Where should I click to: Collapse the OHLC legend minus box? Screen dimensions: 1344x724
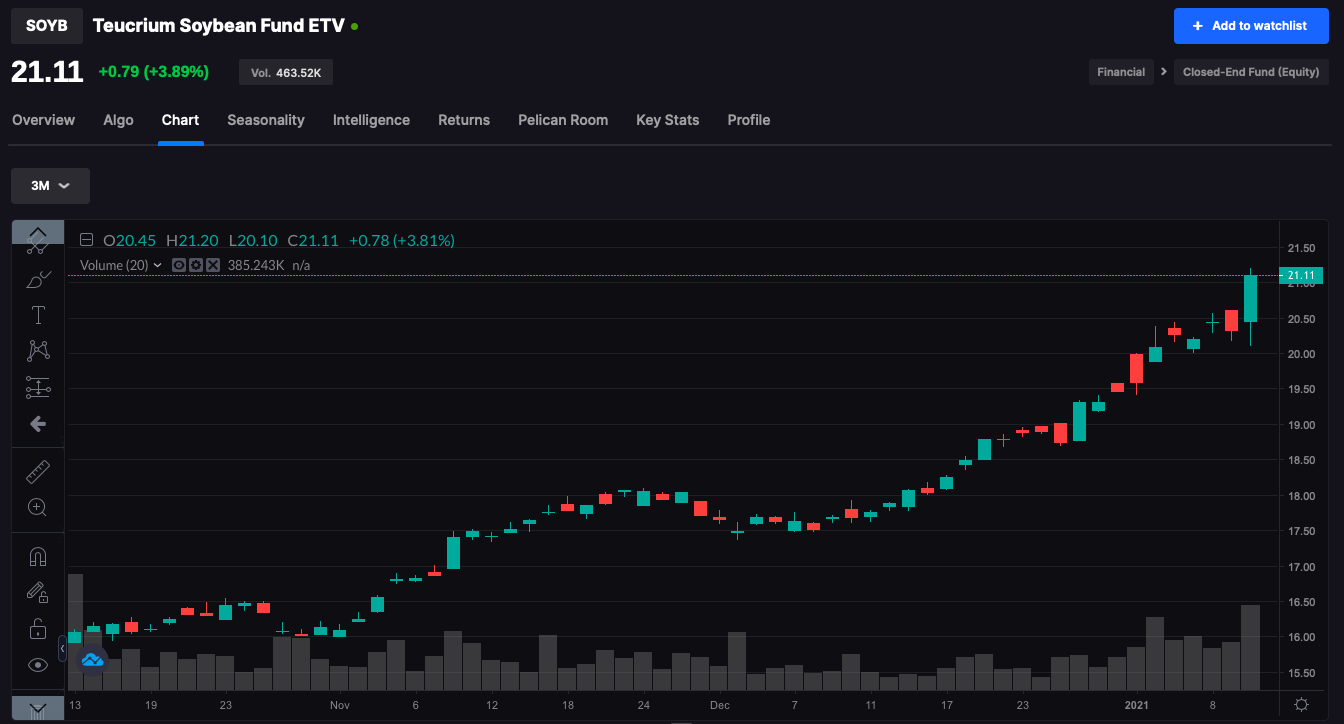coord(86,240)
